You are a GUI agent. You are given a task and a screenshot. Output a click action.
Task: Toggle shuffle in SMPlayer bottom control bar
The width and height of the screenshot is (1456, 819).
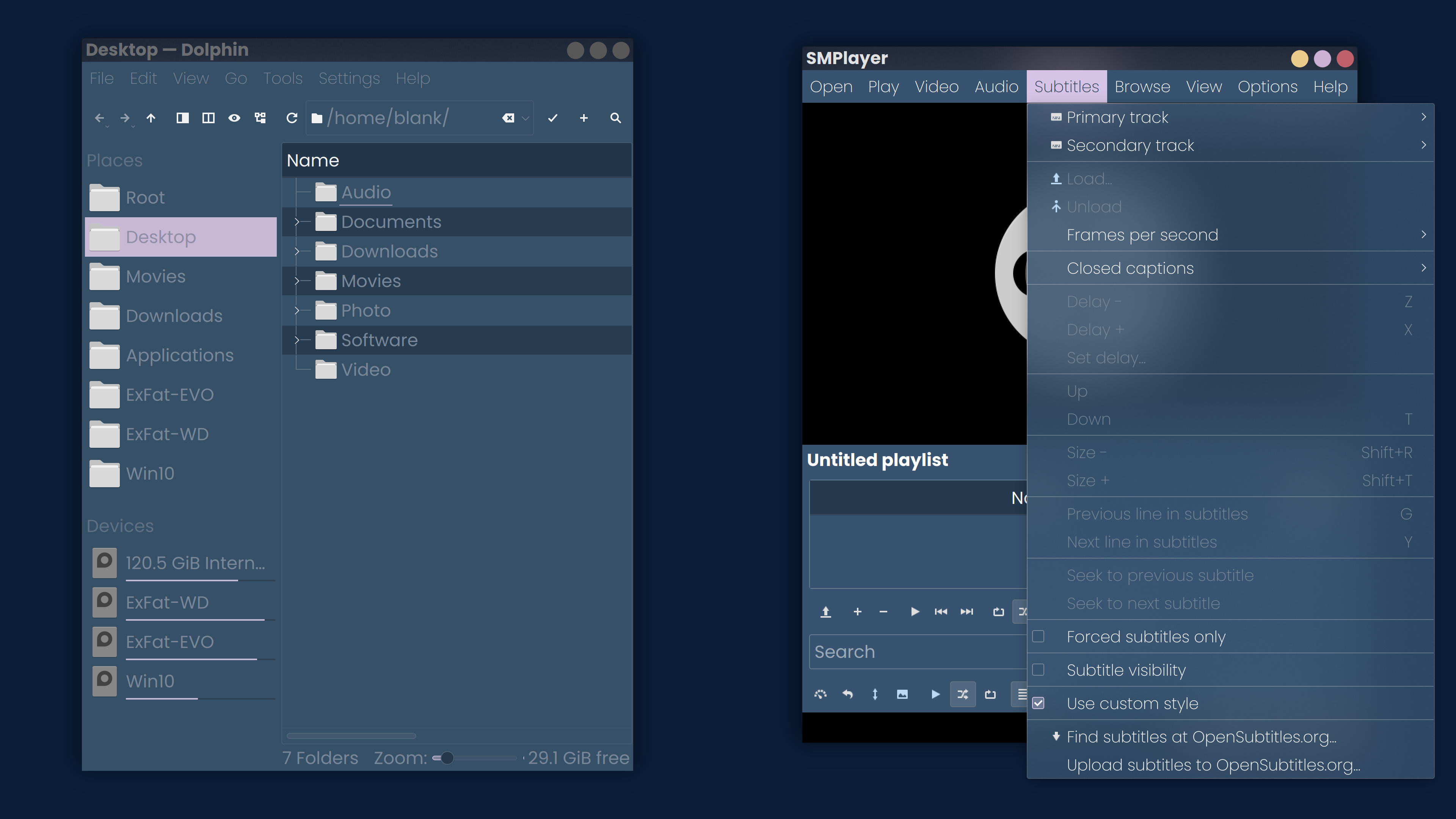(x=963, y=694)
